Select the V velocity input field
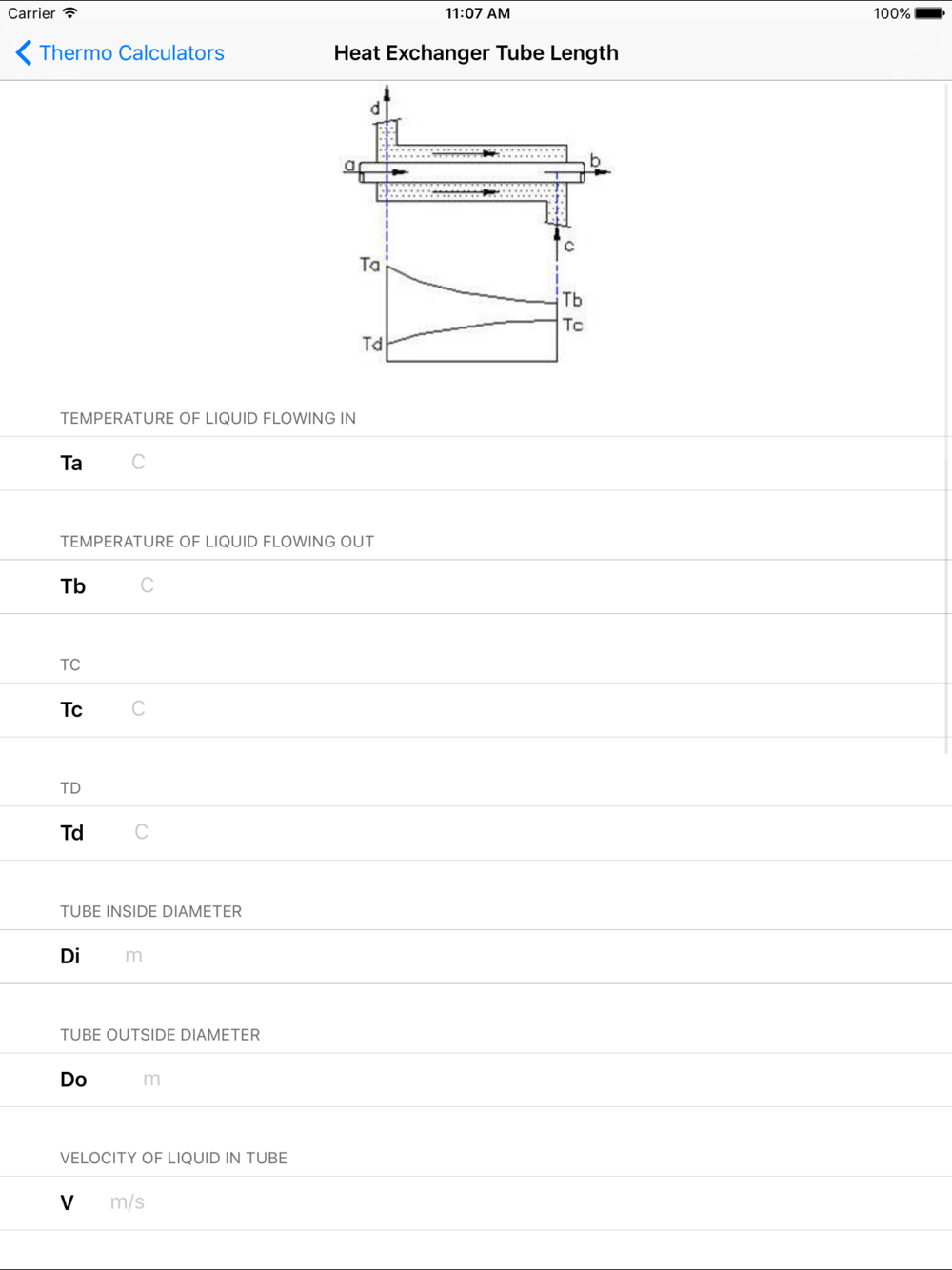Screen dimensions: 952x1270 (x=523, y=1202)
